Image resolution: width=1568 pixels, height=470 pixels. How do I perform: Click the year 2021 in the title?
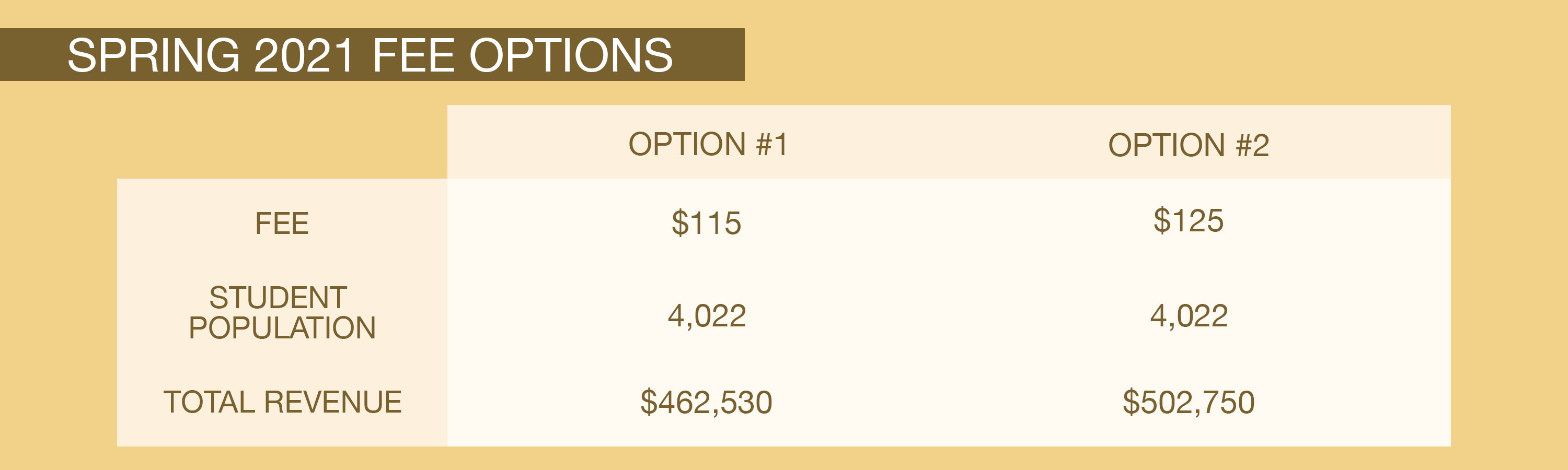[x=304, y=55]
